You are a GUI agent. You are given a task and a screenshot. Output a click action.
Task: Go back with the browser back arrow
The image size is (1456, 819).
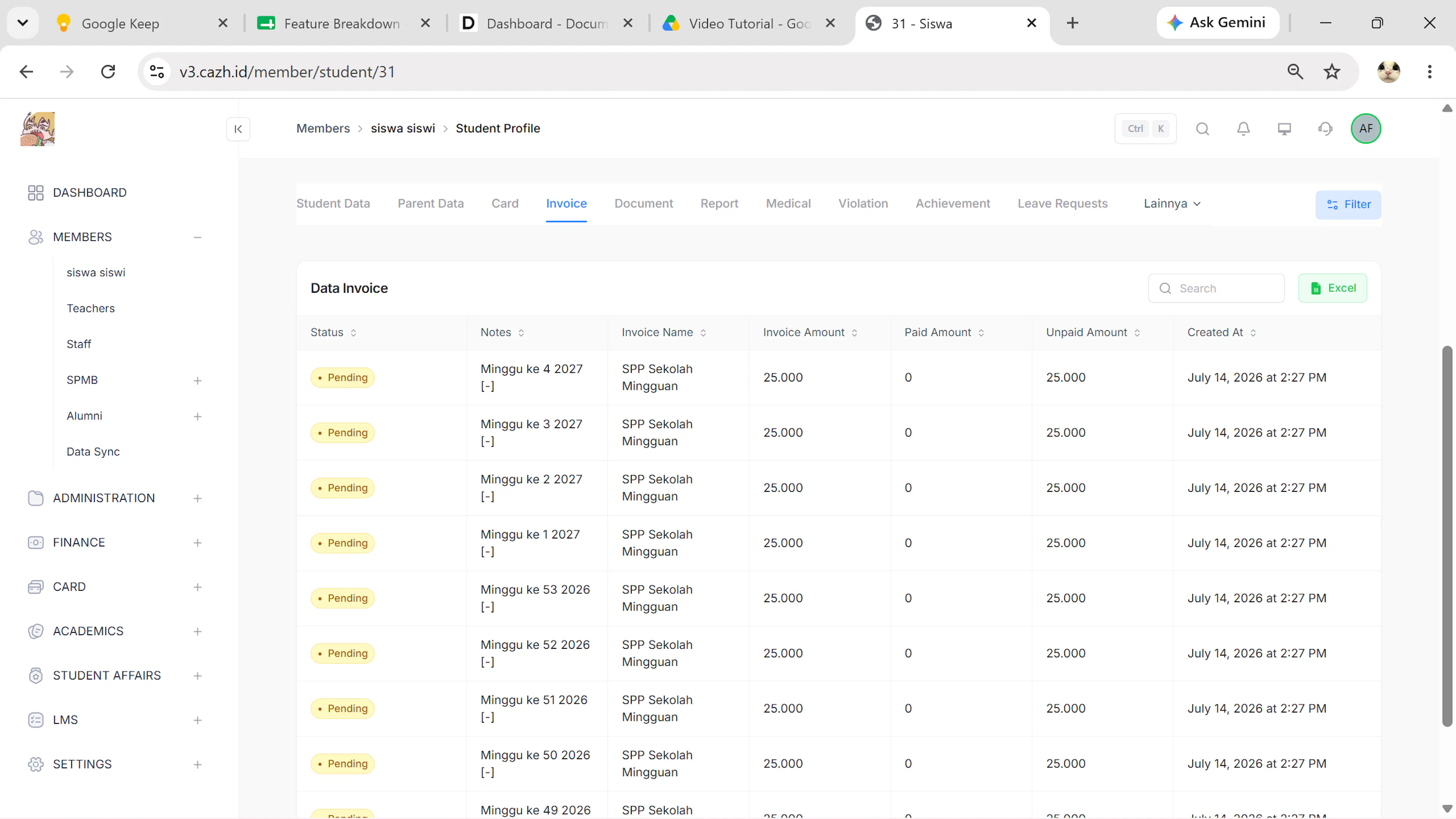(26, 72)
